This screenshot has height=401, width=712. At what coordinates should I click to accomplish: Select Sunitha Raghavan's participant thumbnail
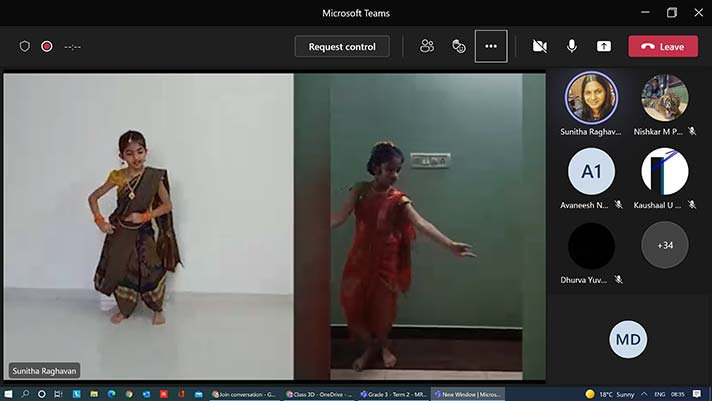coord(591,97)
